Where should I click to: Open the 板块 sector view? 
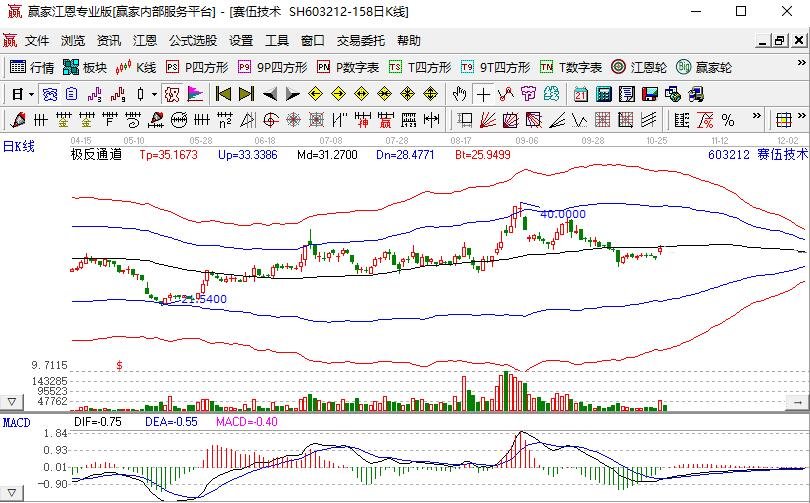tap(85, 68)
